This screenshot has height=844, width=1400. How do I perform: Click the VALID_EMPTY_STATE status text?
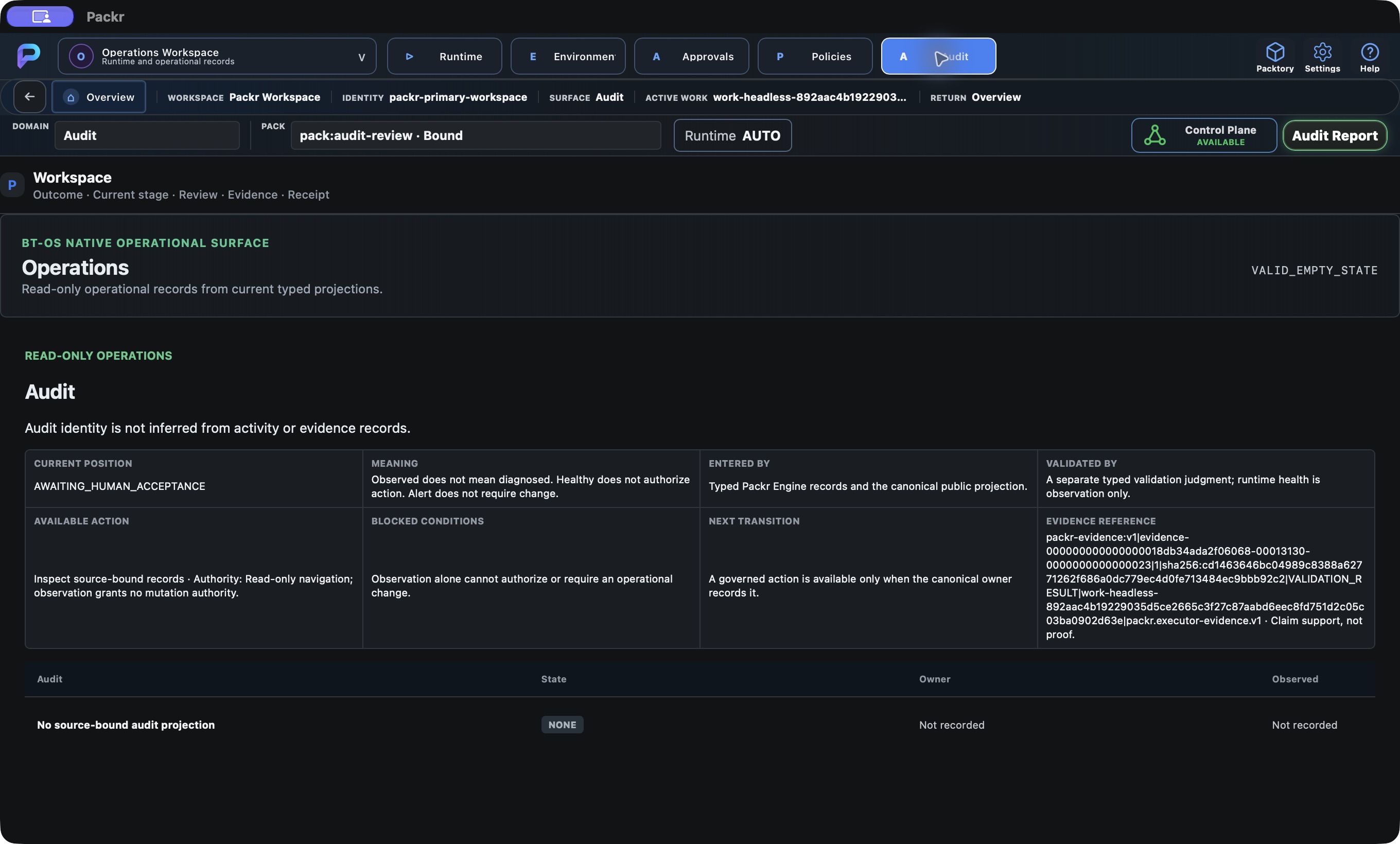pyautogui.click(x=1314, y=270)
